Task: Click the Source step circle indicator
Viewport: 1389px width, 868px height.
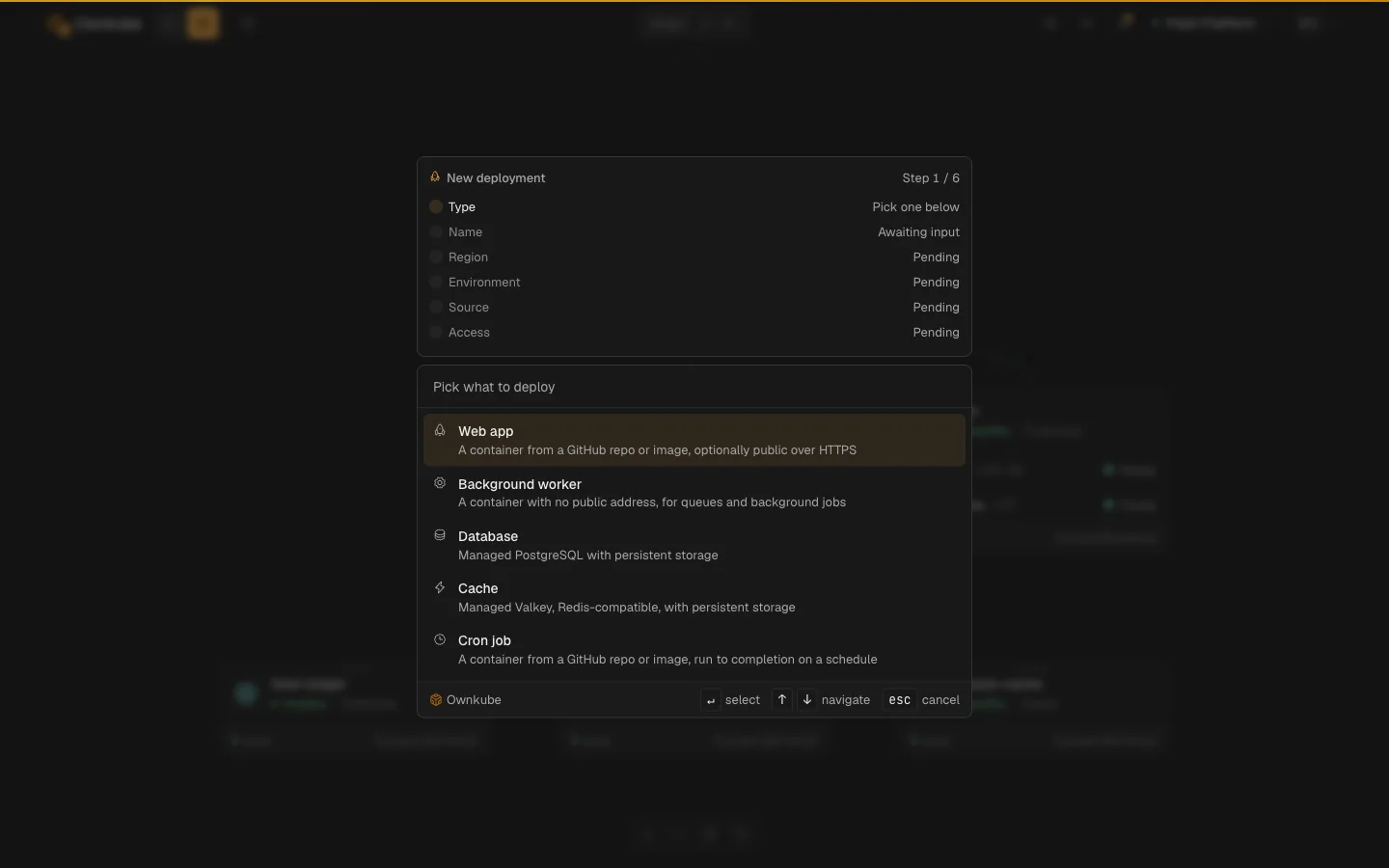Action: coord(436,307)
